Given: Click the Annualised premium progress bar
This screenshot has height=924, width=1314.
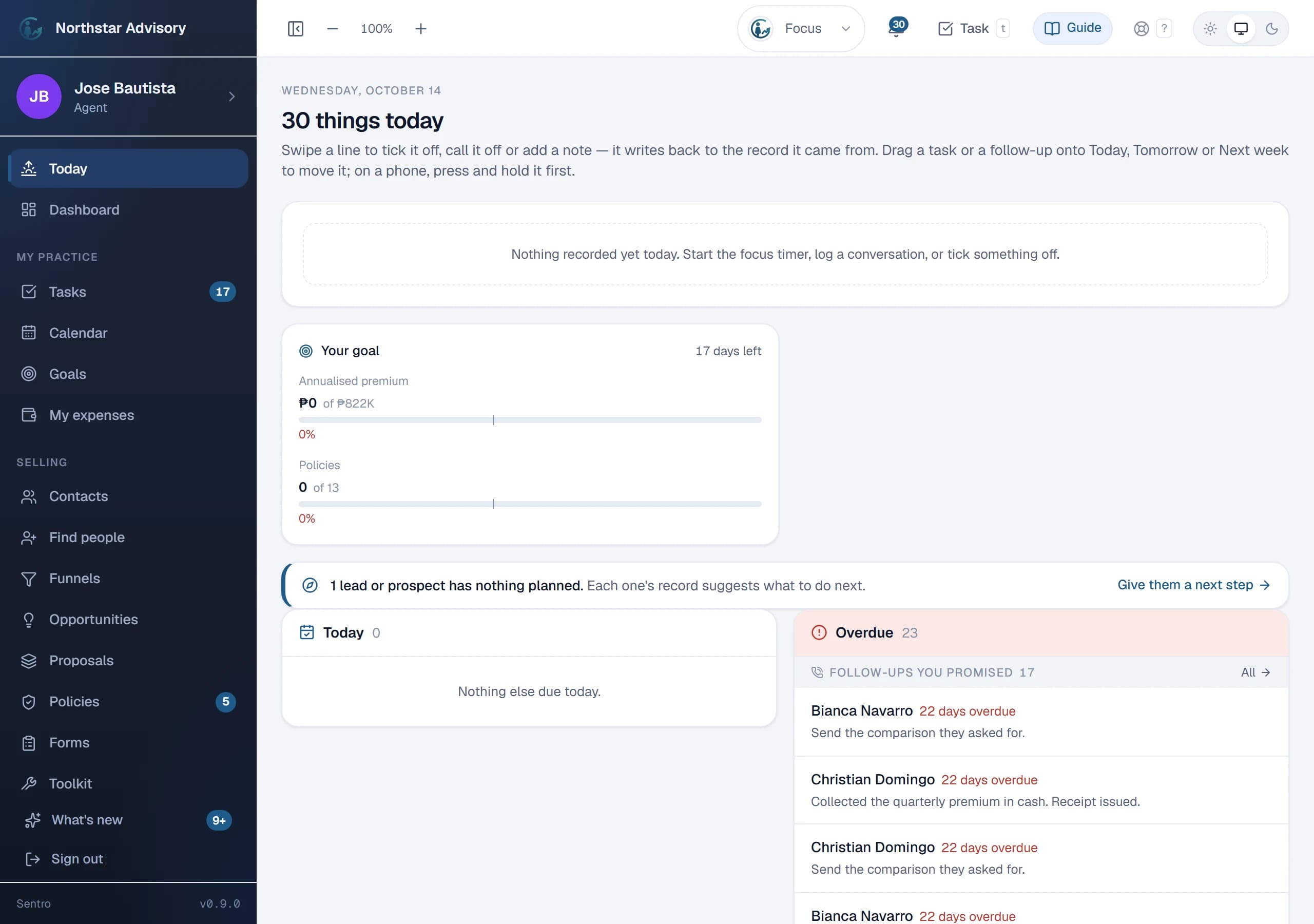Looking at the screenshot, I should click(530, 420).
